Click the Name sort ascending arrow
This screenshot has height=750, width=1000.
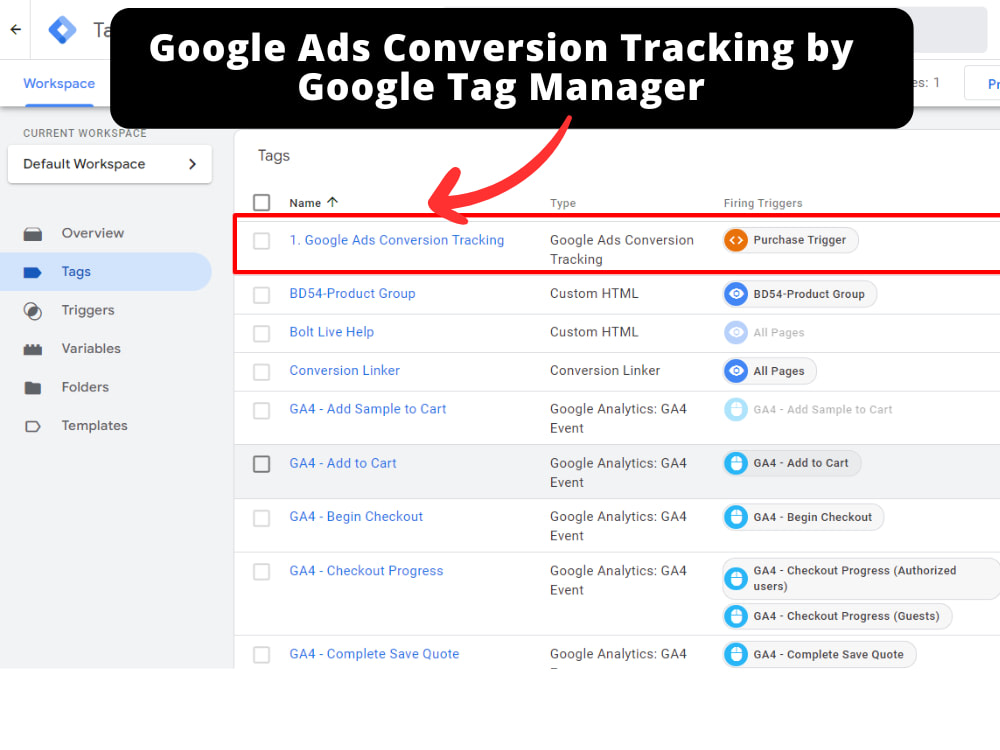(x=332, y=202)
